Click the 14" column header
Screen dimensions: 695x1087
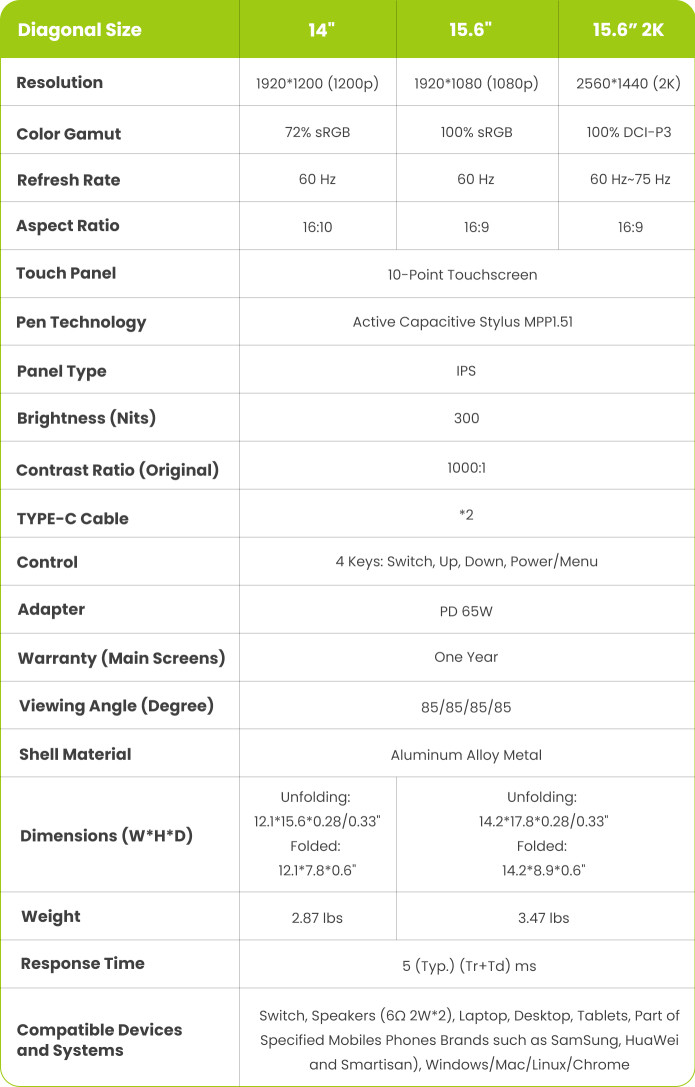(320, 29)
